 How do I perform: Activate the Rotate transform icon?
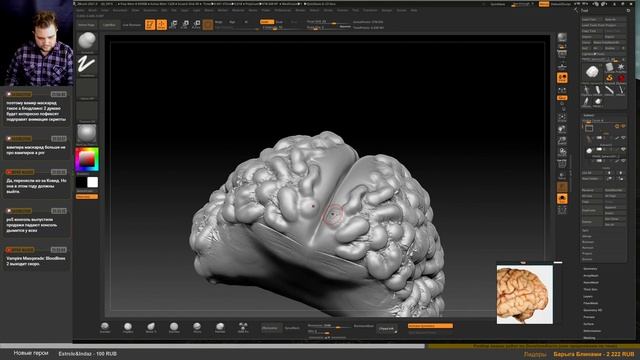click(196, 24)
